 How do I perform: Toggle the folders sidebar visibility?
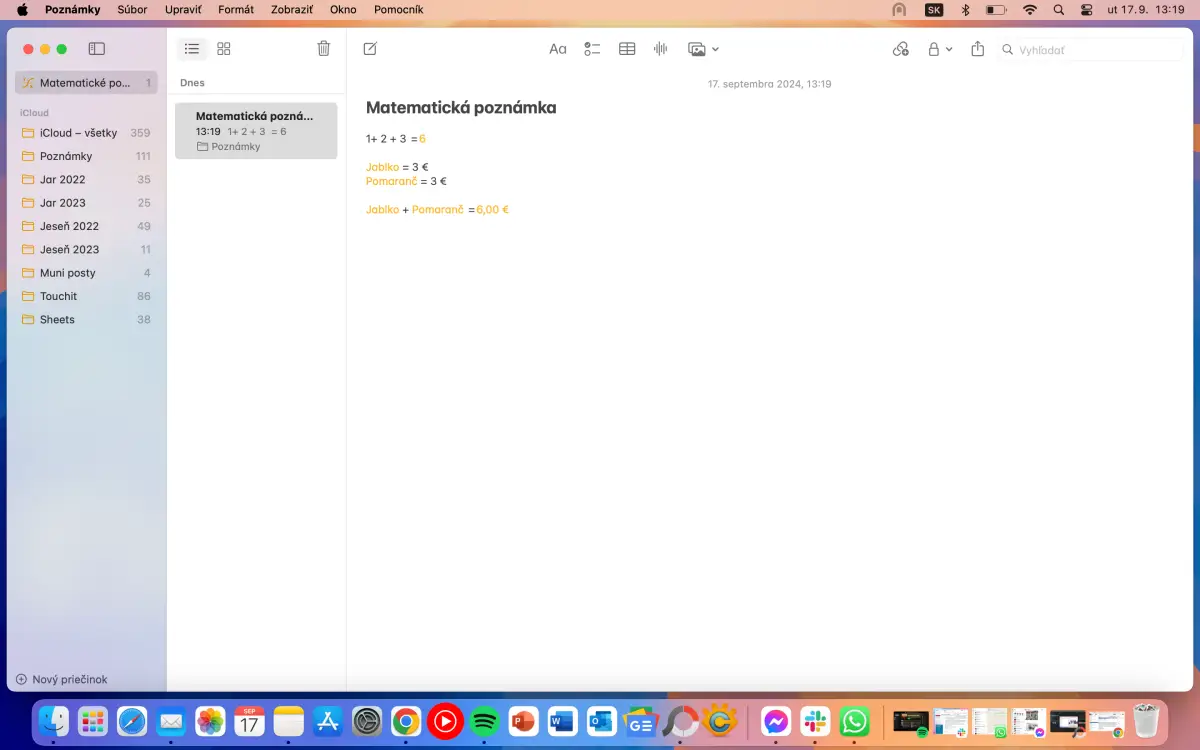click(x=97, y=49)
